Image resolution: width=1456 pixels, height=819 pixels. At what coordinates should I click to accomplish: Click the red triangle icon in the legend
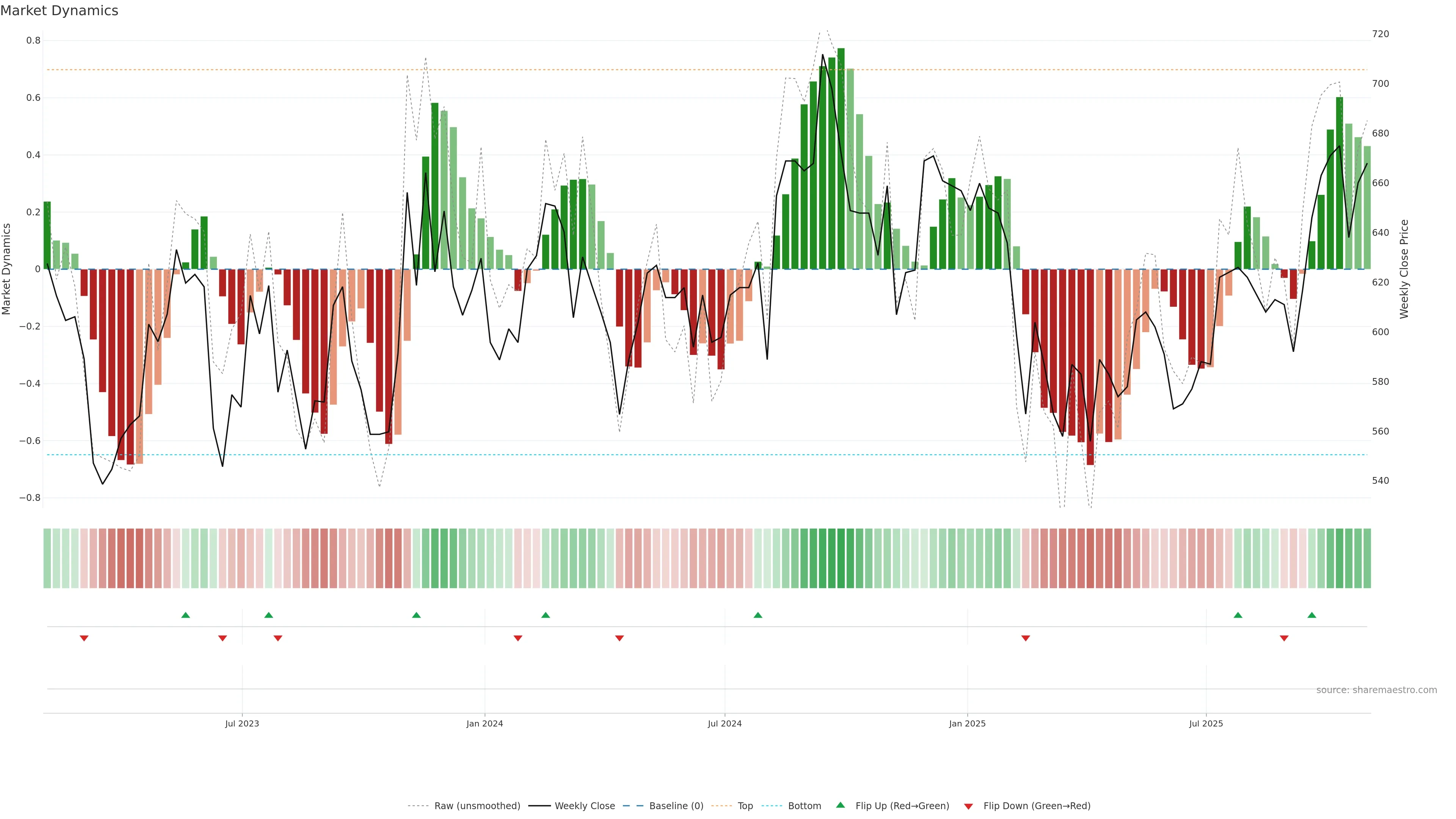968,806
